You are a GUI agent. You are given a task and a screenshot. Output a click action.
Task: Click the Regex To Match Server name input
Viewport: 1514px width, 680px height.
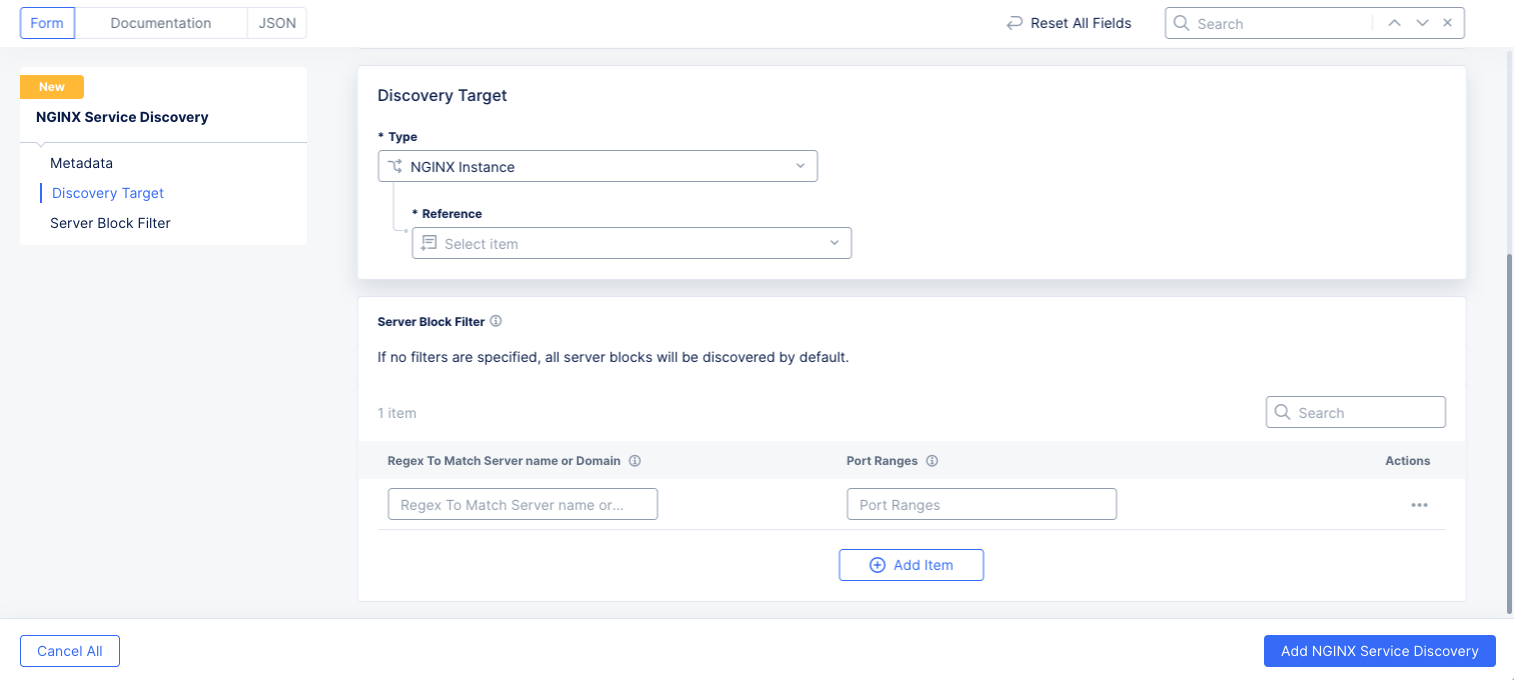[x=522, y=504]
